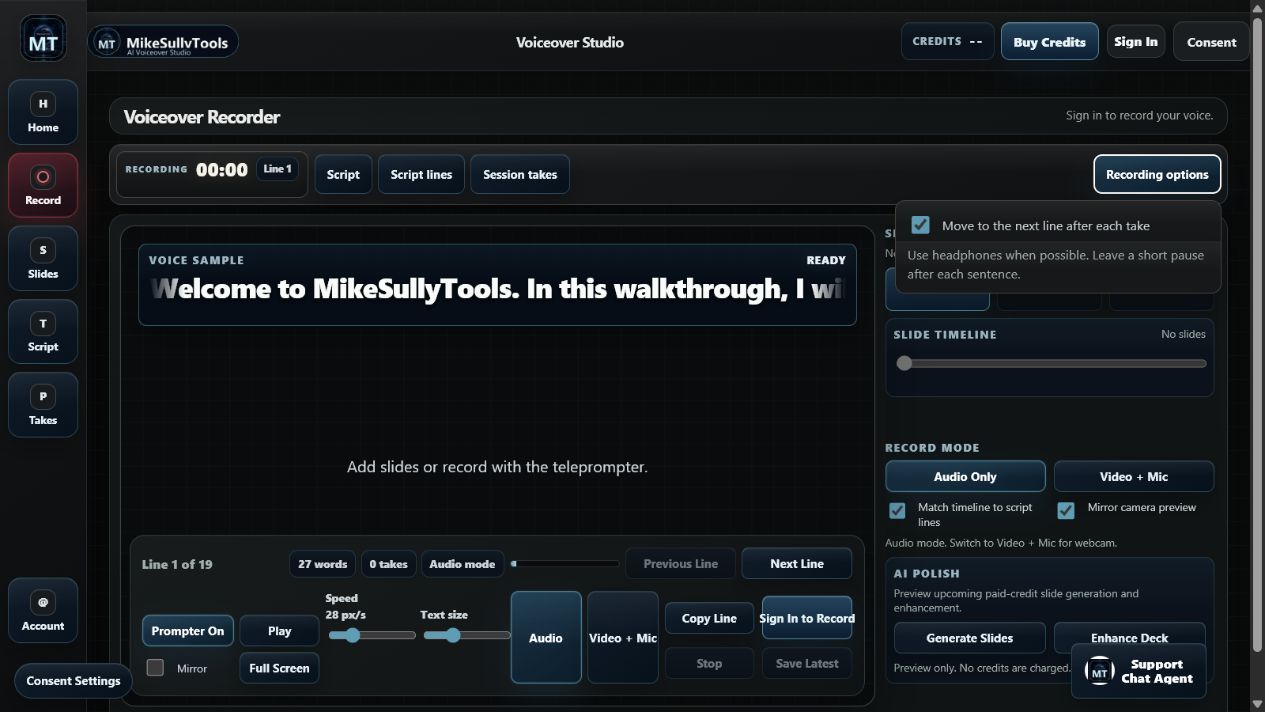Copy Line from the teleprompter
Image resolution: width=1265 pixels, height=712 pixels.
tap(709, 618)
